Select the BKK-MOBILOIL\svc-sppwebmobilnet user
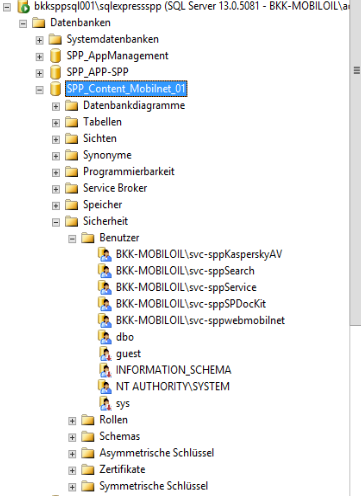361x496 pixels. (200, 320)
